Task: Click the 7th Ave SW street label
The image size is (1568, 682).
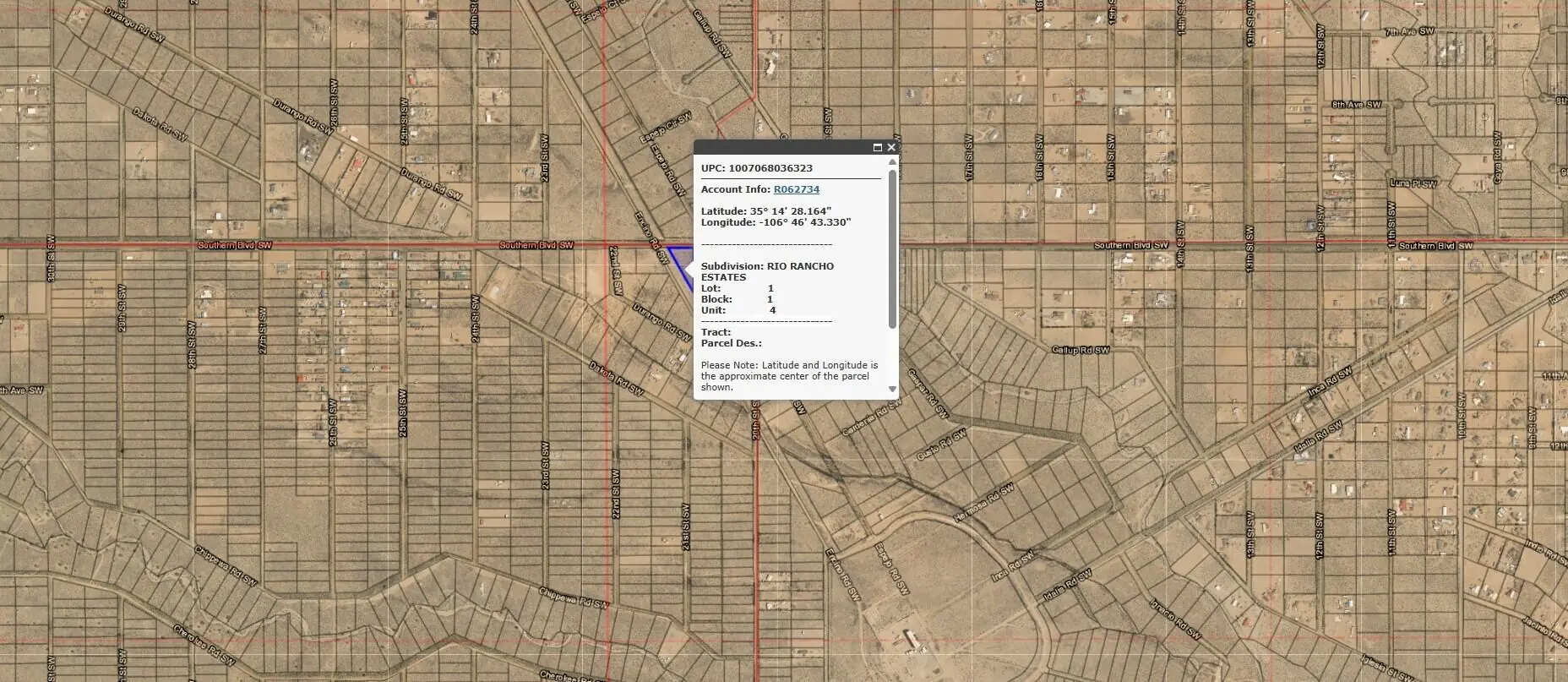Action: pos(1409,31)
